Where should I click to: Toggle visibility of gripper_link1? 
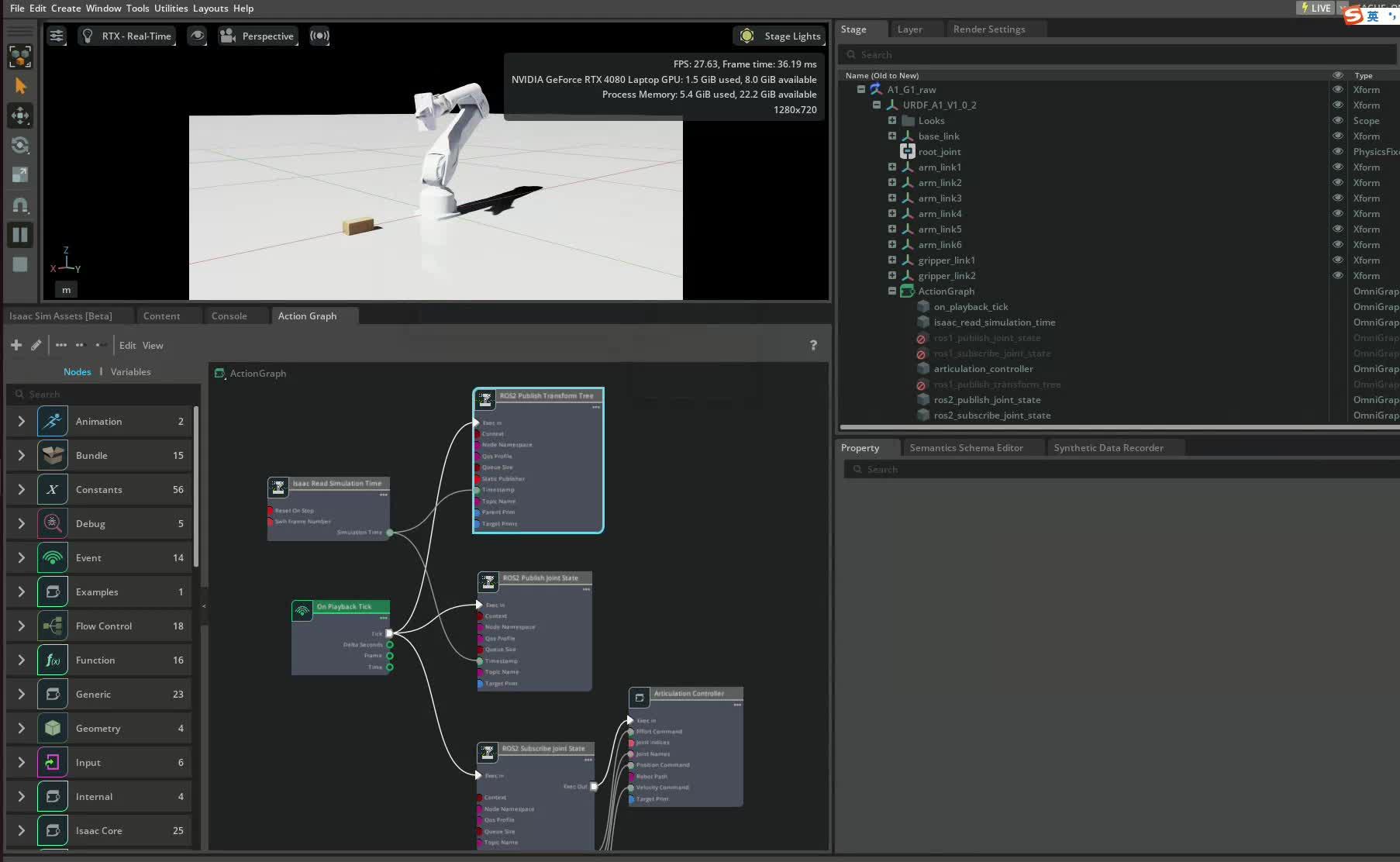(1339, 260)
